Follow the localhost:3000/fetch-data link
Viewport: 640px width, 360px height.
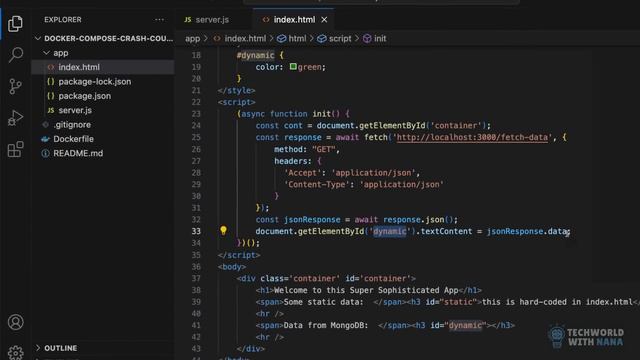[x=472, y=138]
